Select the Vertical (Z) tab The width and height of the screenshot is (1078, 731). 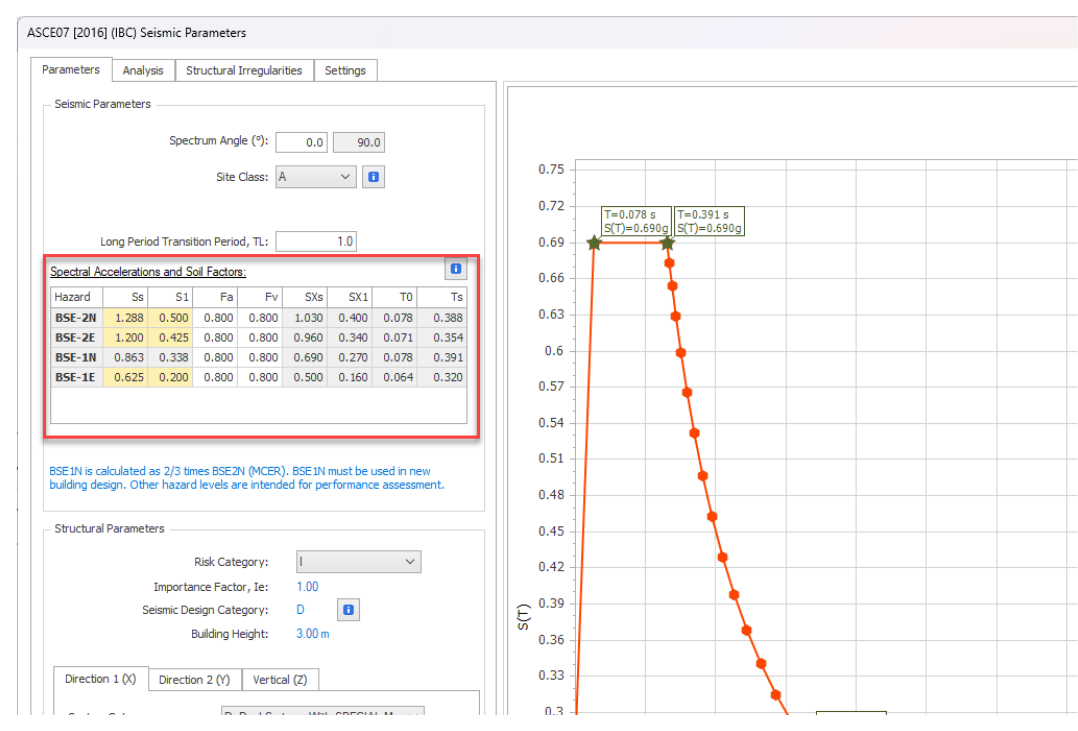[x=280, y=679]
